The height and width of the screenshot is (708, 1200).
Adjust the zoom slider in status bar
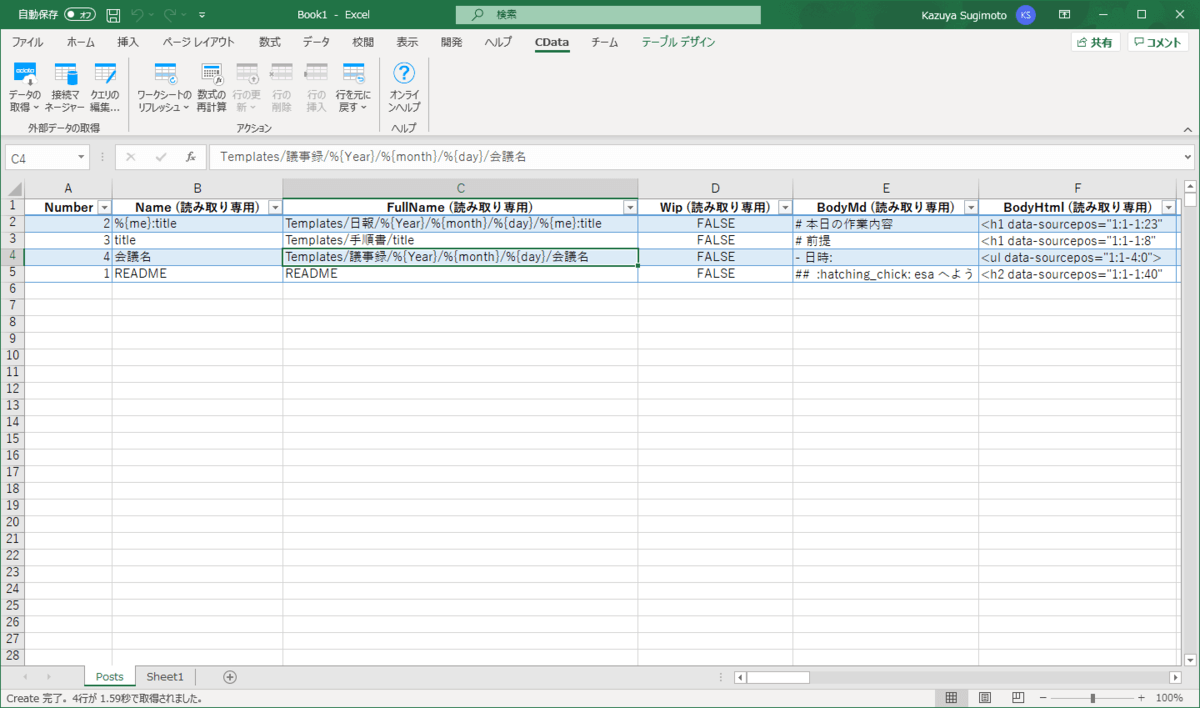(1093, 697)
